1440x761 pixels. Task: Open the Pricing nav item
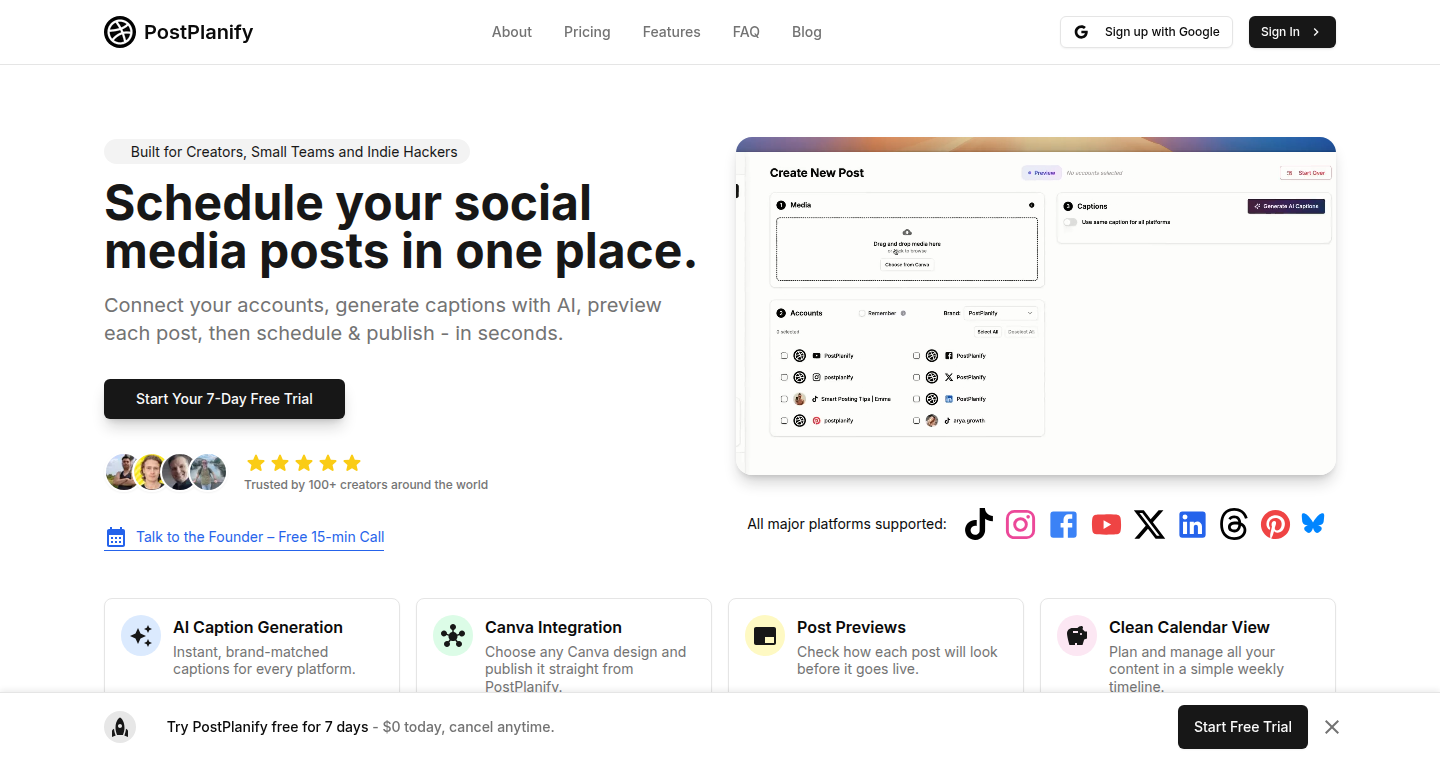tap(587, 32)
